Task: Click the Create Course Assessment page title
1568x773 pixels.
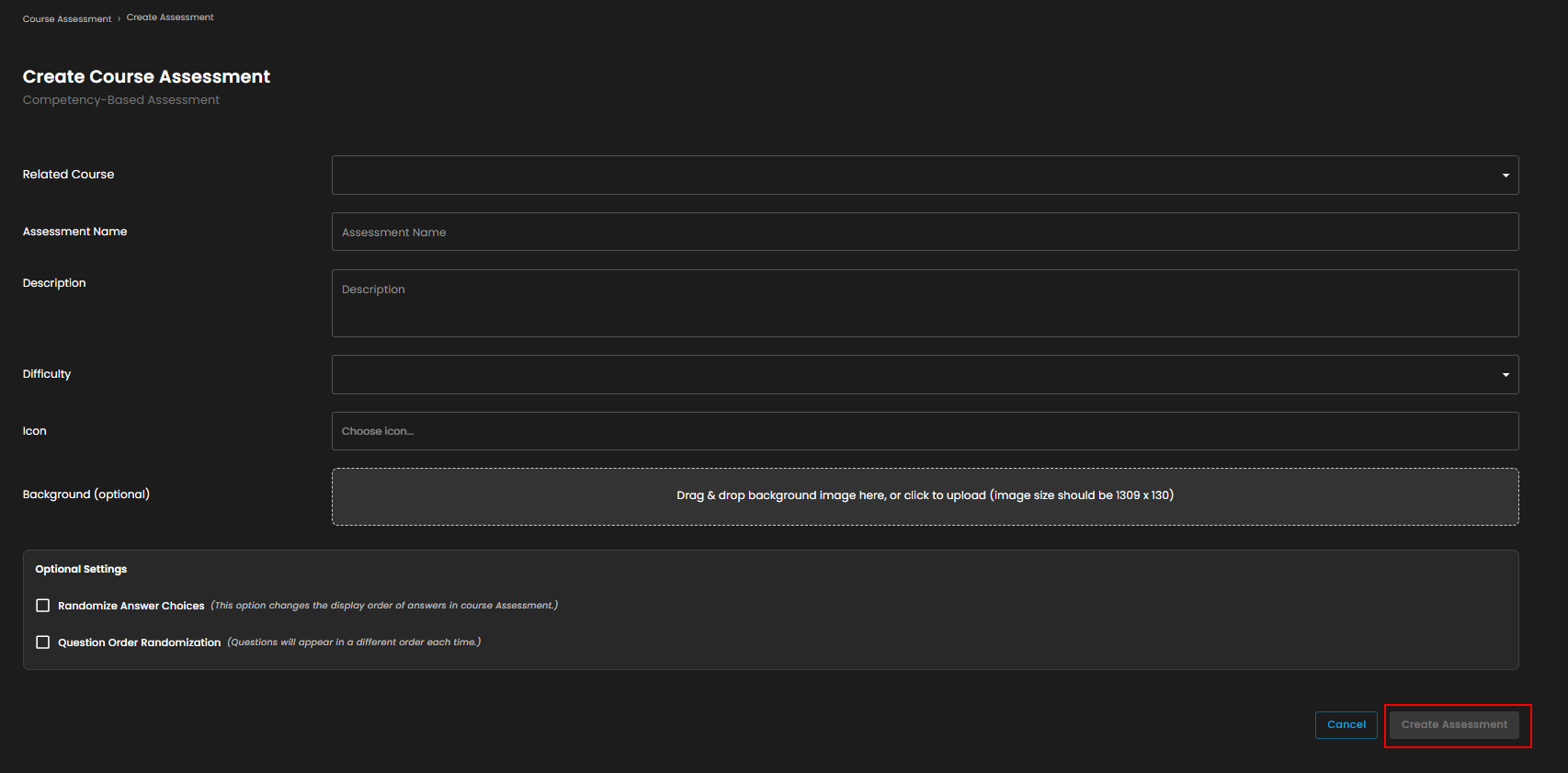Action: (146, 76)
